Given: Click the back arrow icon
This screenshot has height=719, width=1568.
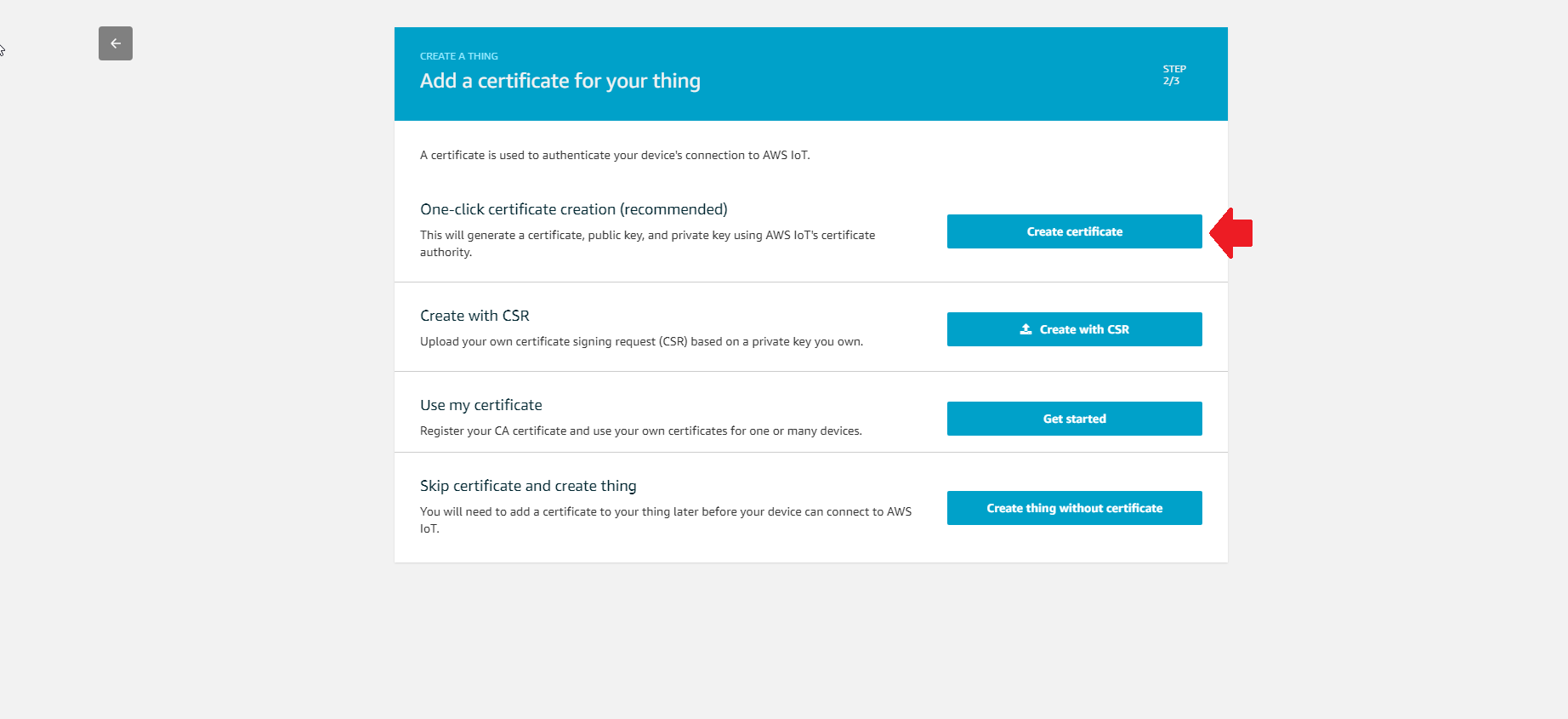Looking at the screenshot, I should coord(116,43).
